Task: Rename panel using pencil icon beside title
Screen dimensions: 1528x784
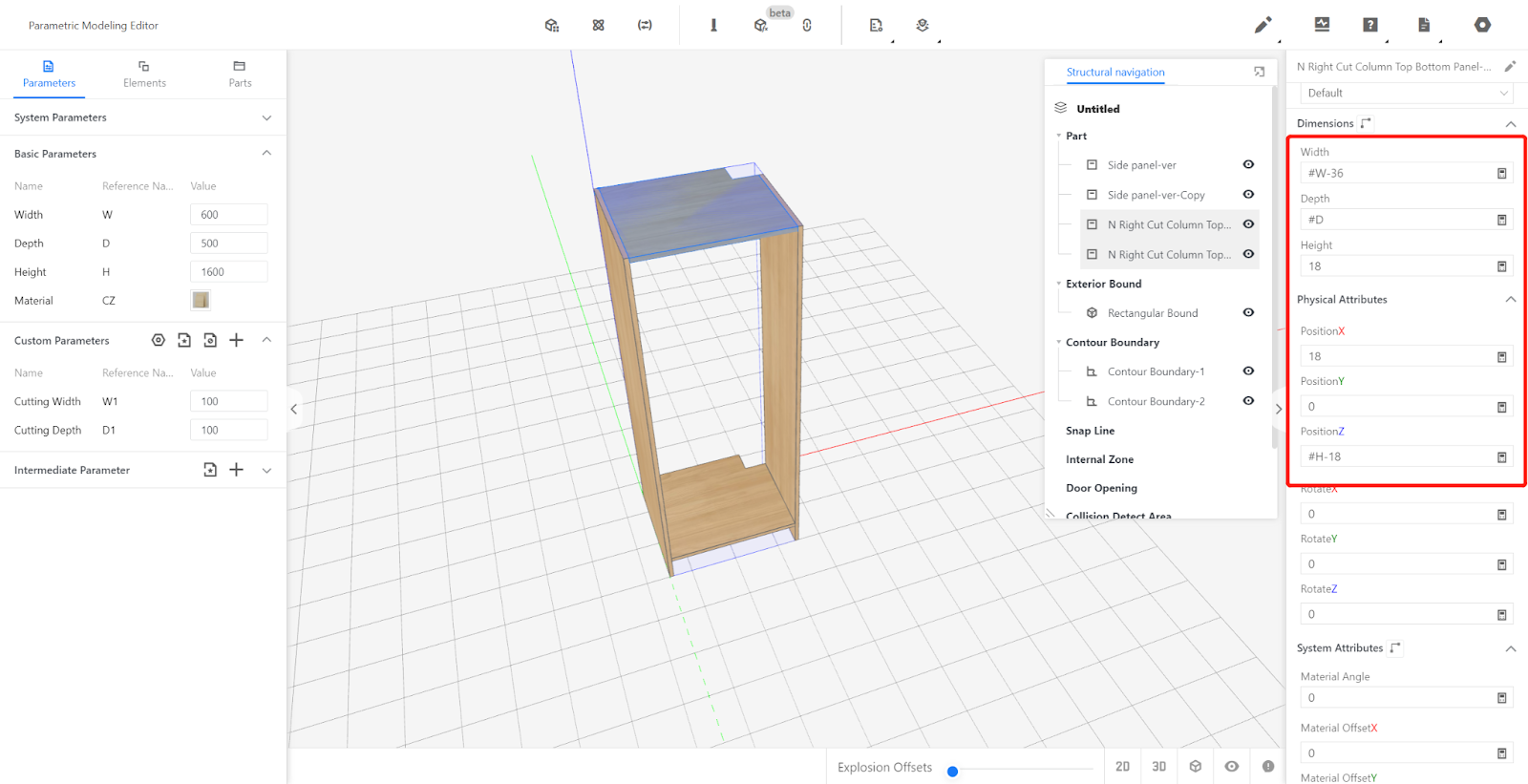Action: (1510, 67)
